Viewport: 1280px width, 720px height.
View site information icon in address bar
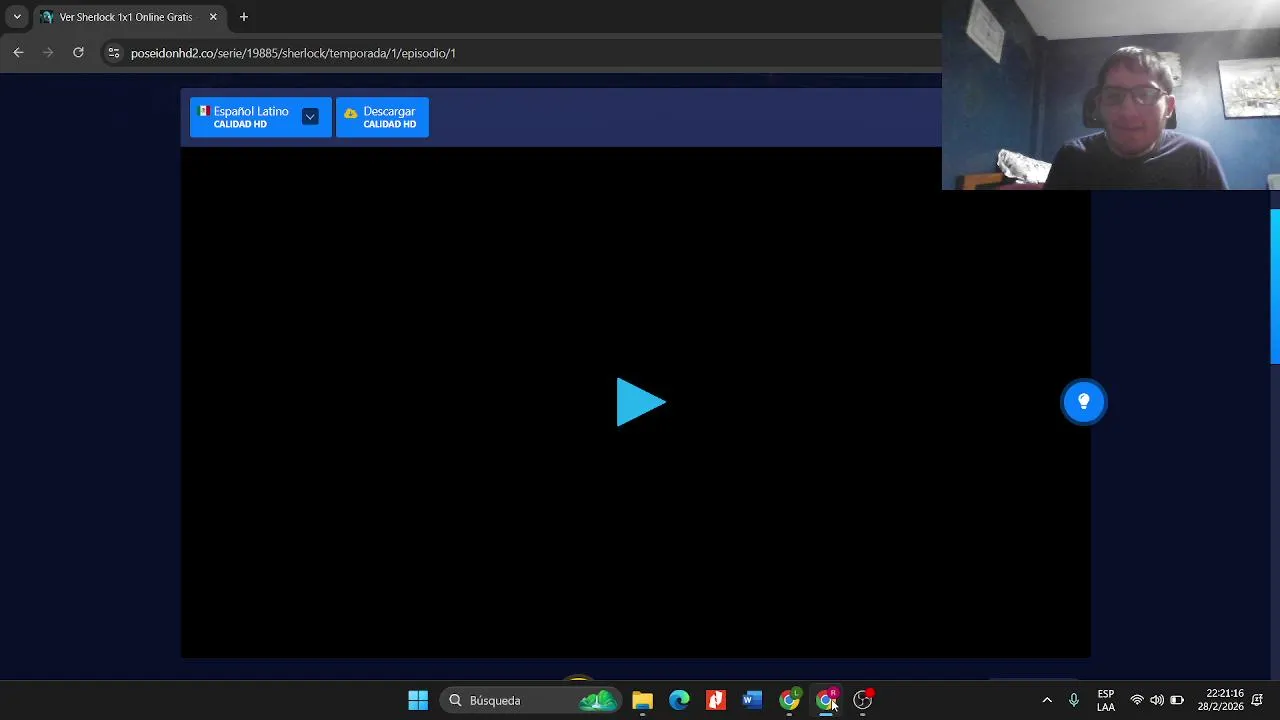(113, 53)
